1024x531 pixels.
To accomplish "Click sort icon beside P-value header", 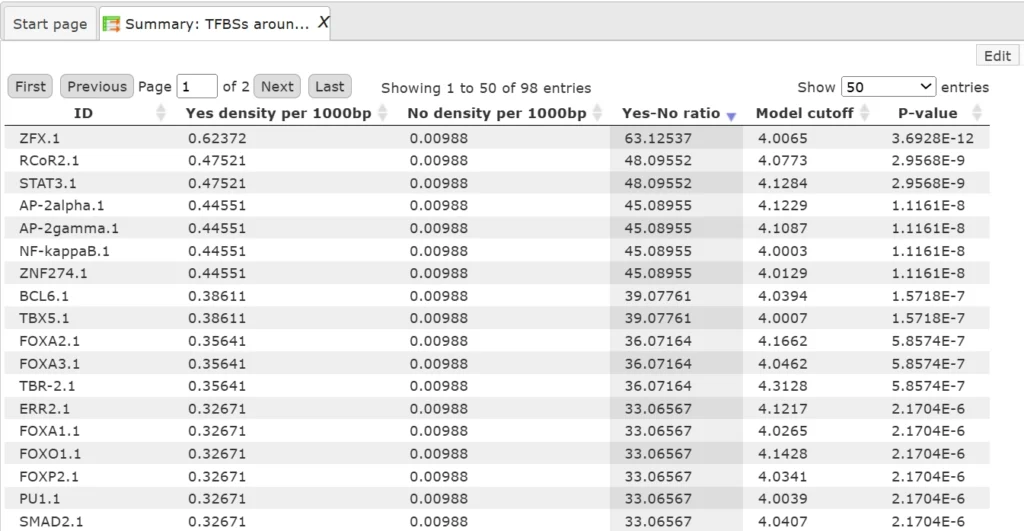I will click(x=977, y=114).
